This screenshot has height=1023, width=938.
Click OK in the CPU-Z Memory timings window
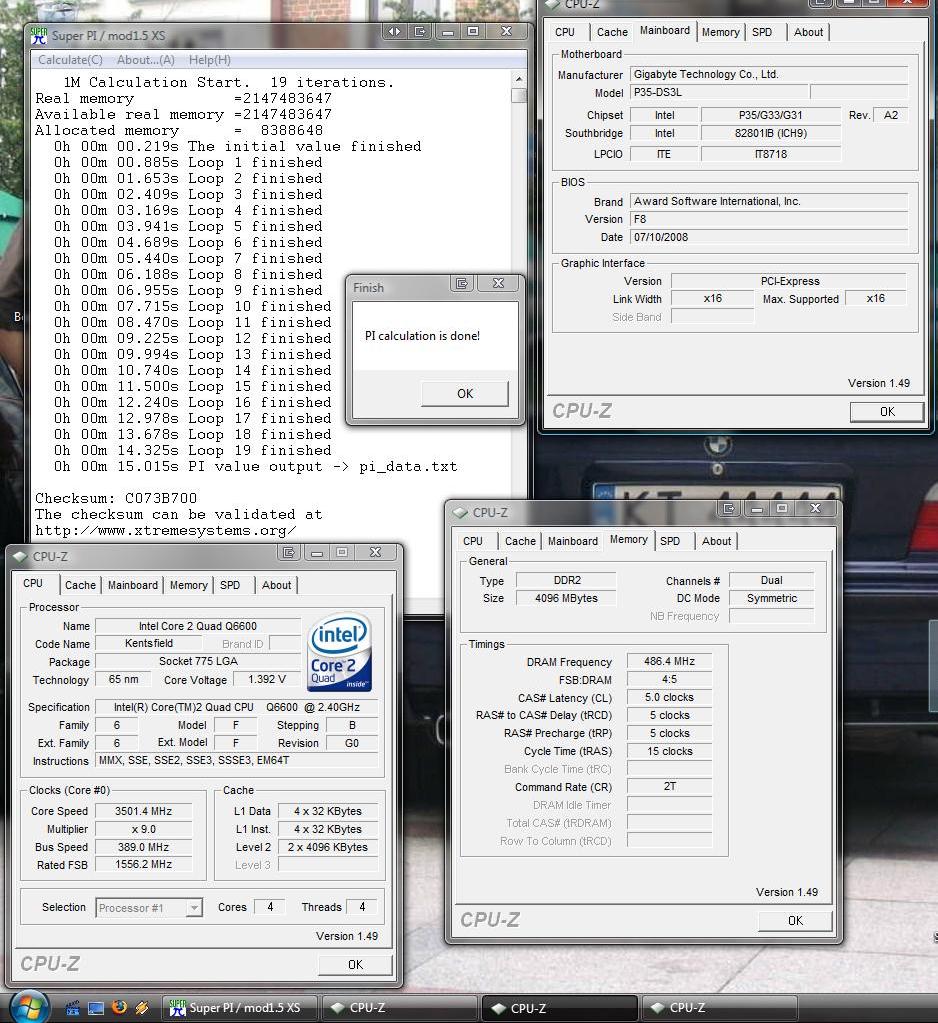tap(795, 921)
